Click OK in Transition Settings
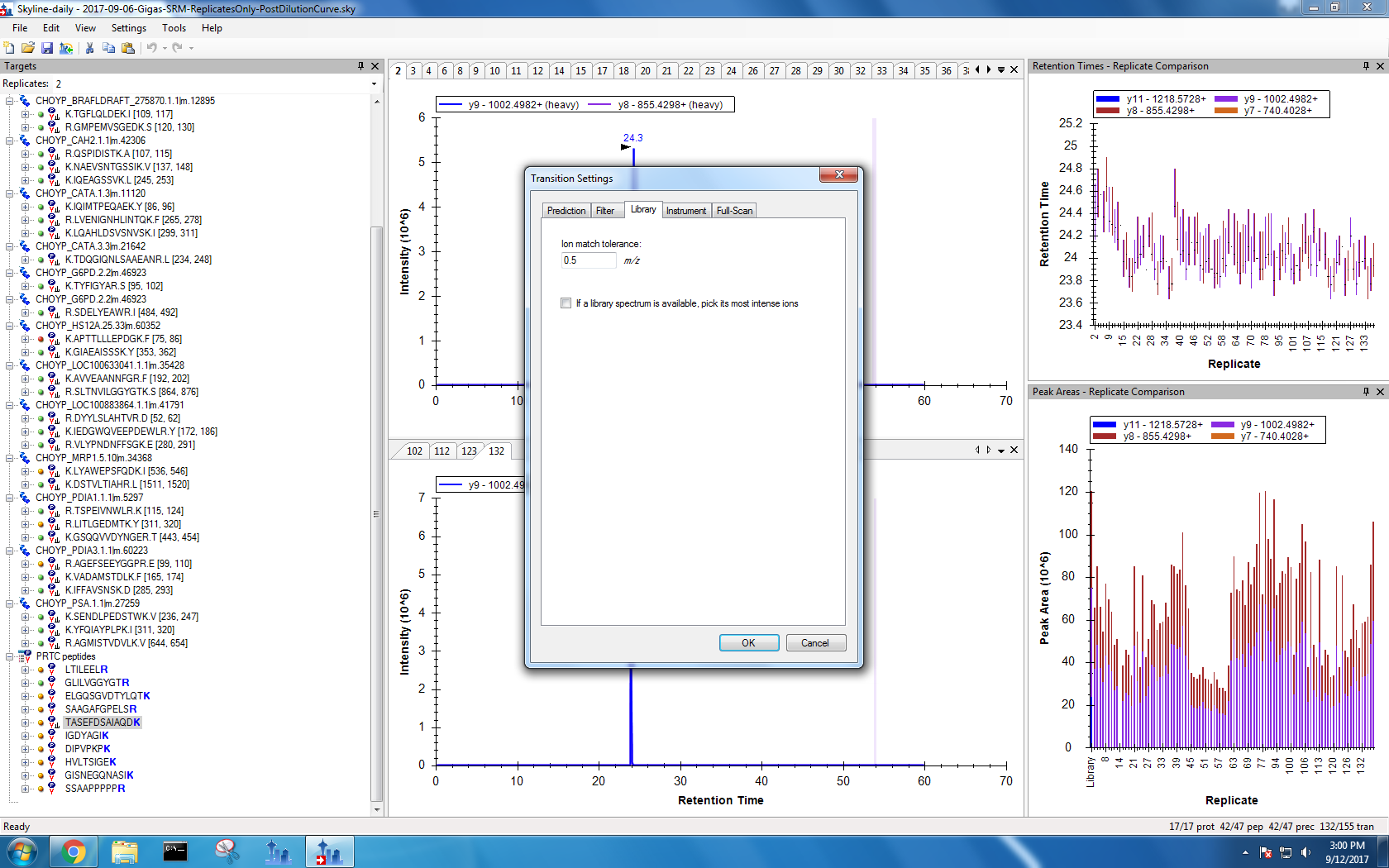This screenshot has width=1389, height=868. [749, 643]
